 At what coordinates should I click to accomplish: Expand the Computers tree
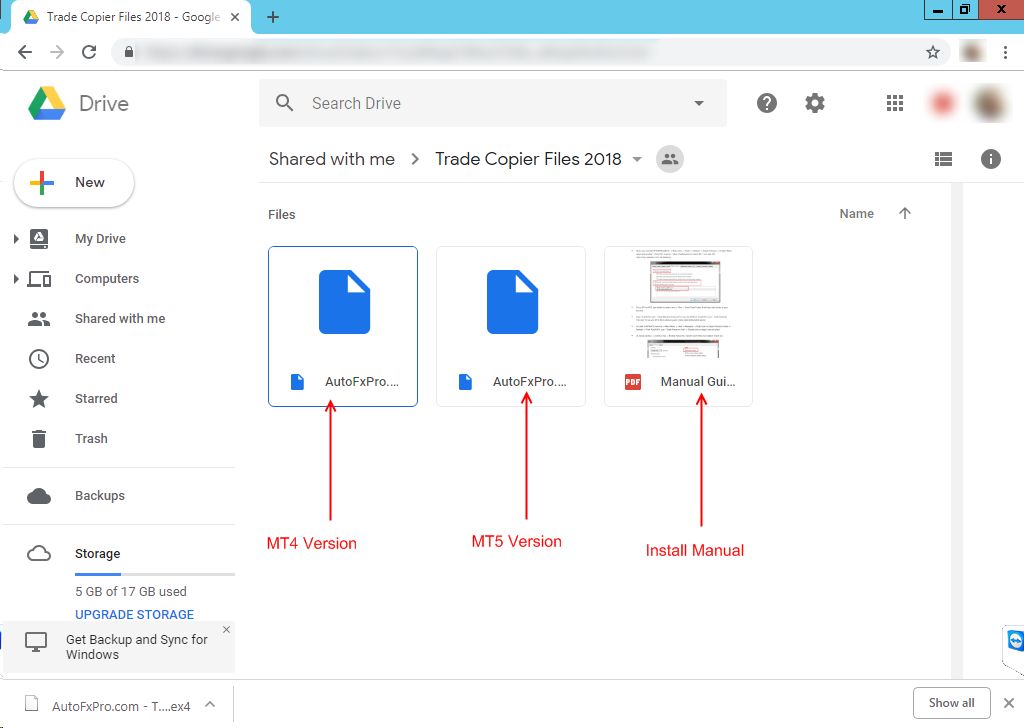pos(15,279)
